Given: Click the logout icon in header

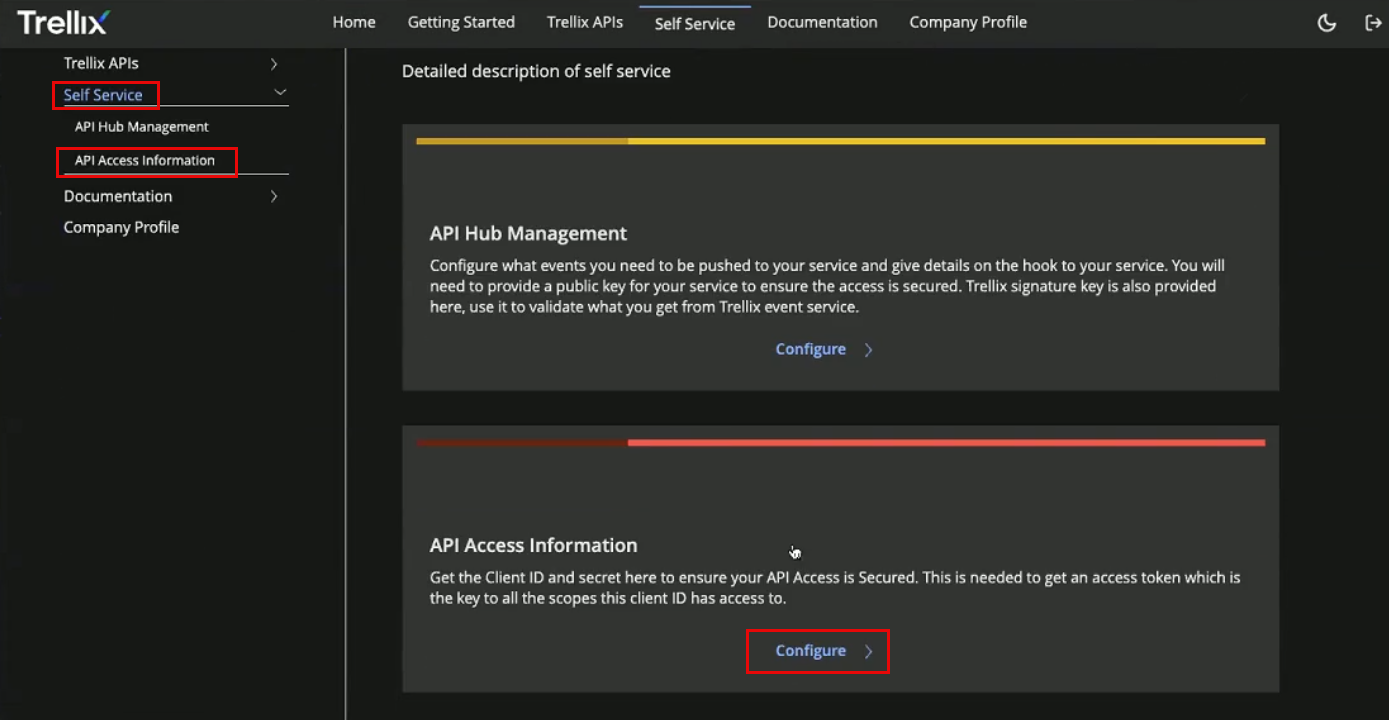Looking at the screenshot, I should coord(1373,23).
